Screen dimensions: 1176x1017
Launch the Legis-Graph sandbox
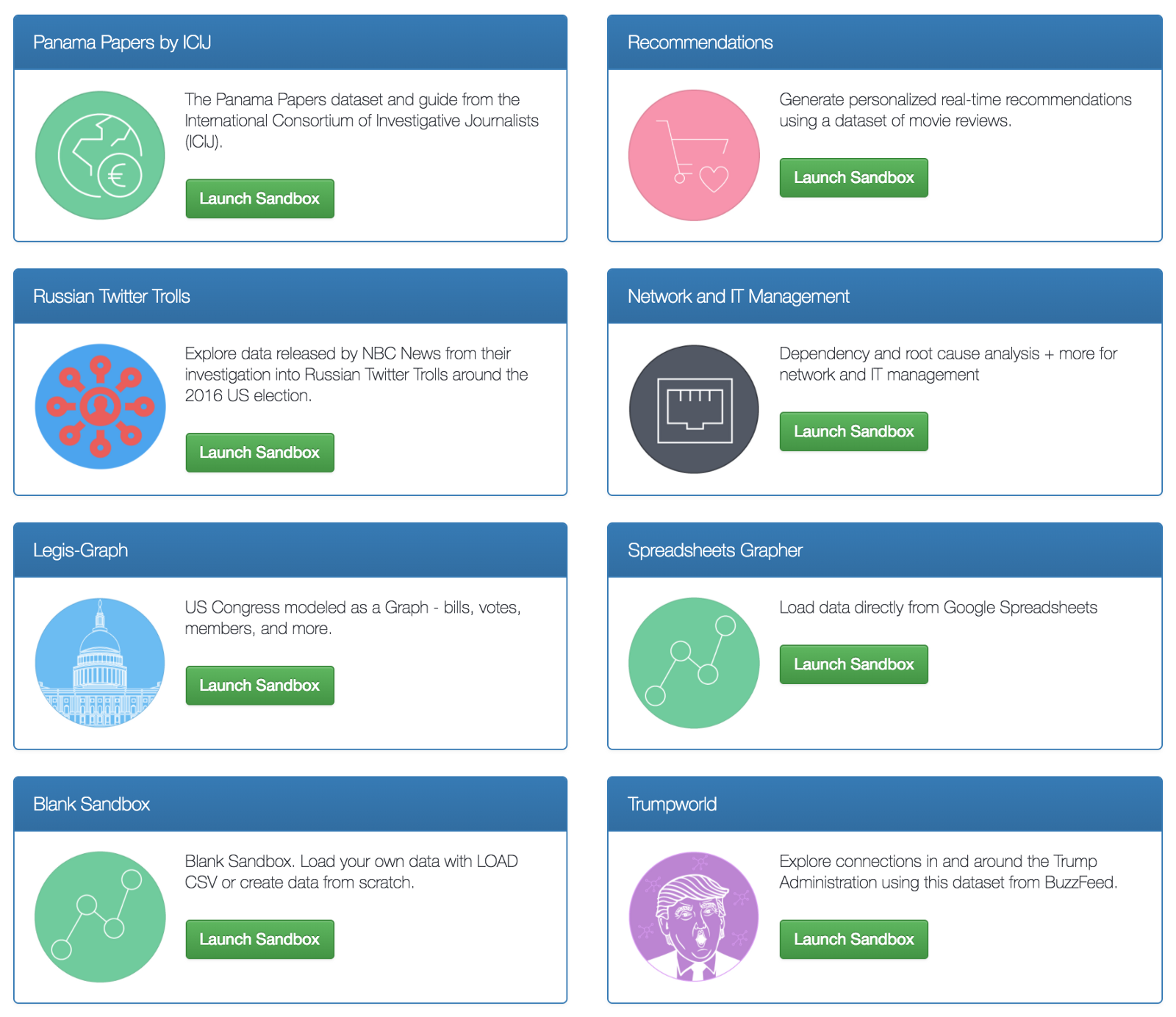(x=259, y=686)
